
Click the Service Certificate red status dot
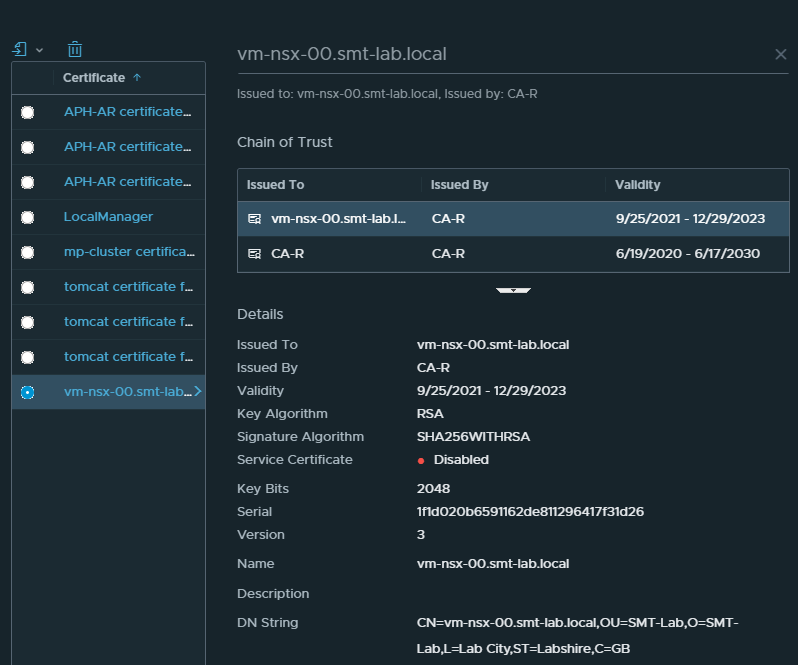pos(422,461)
